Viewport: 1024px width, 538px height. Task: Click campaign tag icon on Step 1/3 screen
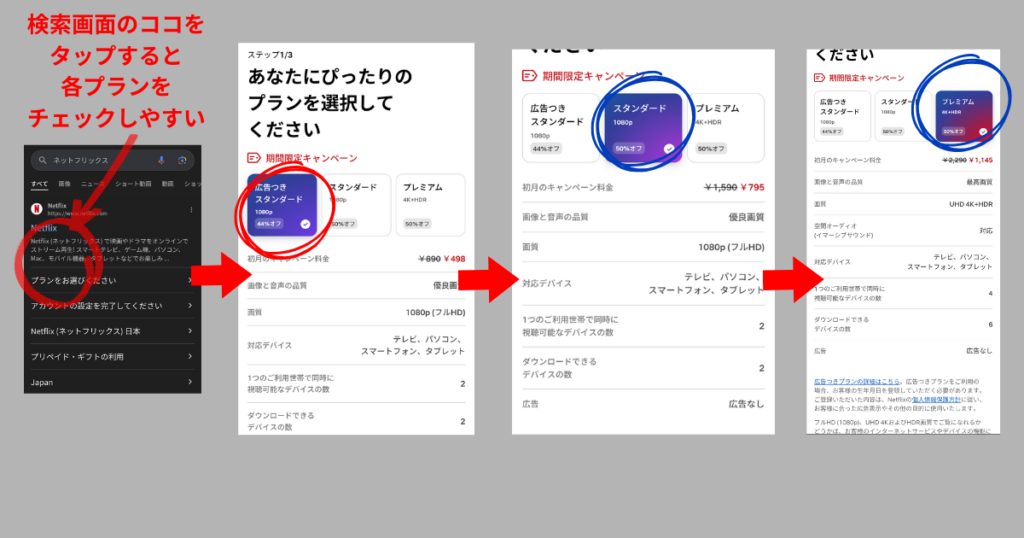[x=255, y=158]
